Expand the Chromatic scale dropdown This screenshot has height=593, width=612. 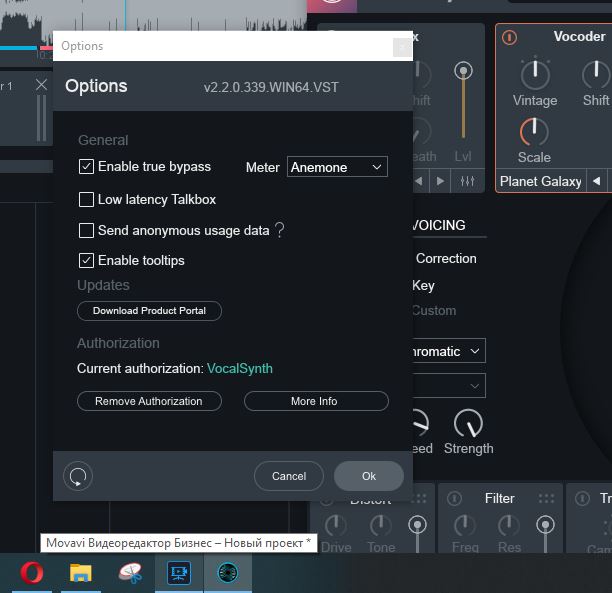click(445, 351)
